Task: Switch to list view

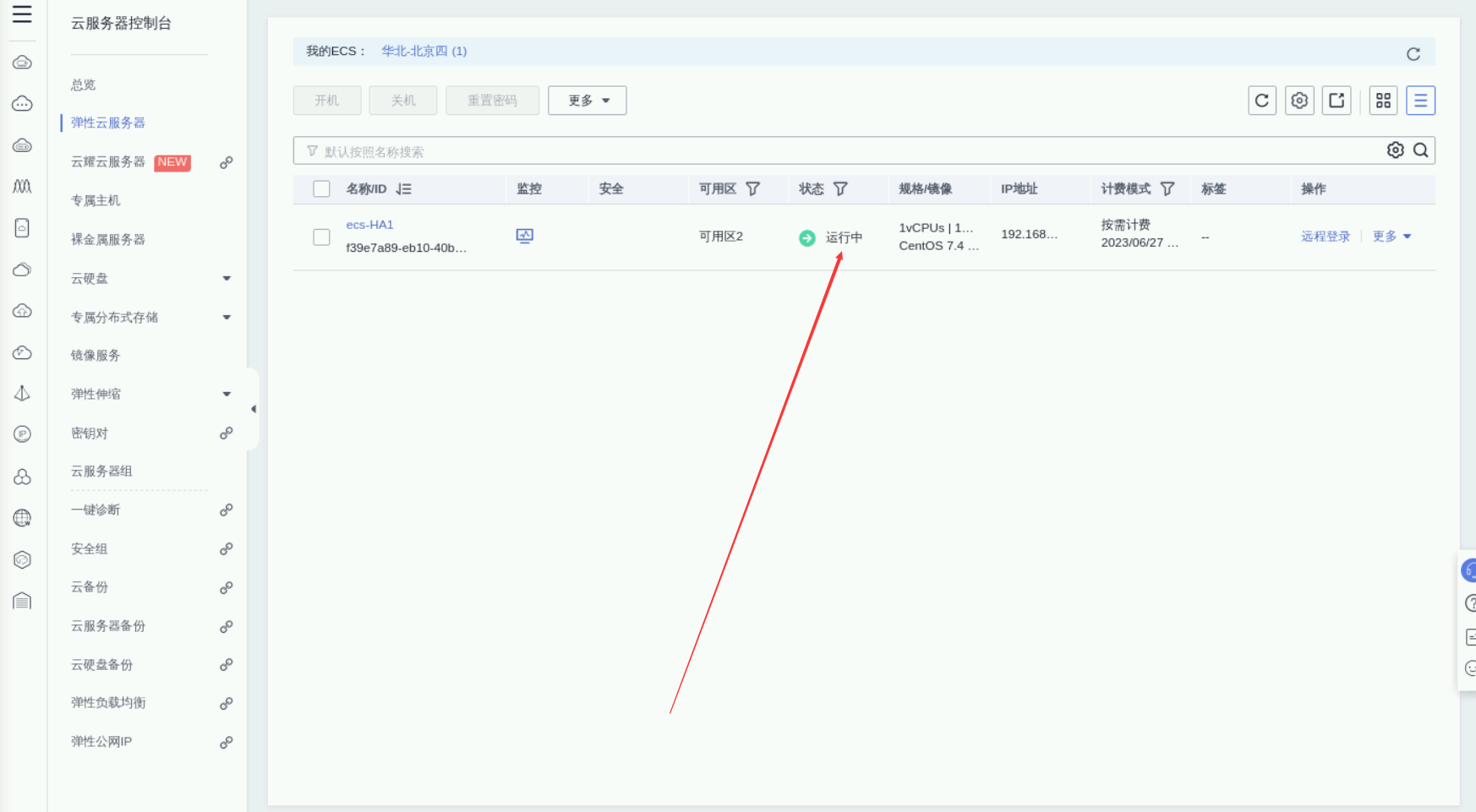Action: (x=1420, y=101)
